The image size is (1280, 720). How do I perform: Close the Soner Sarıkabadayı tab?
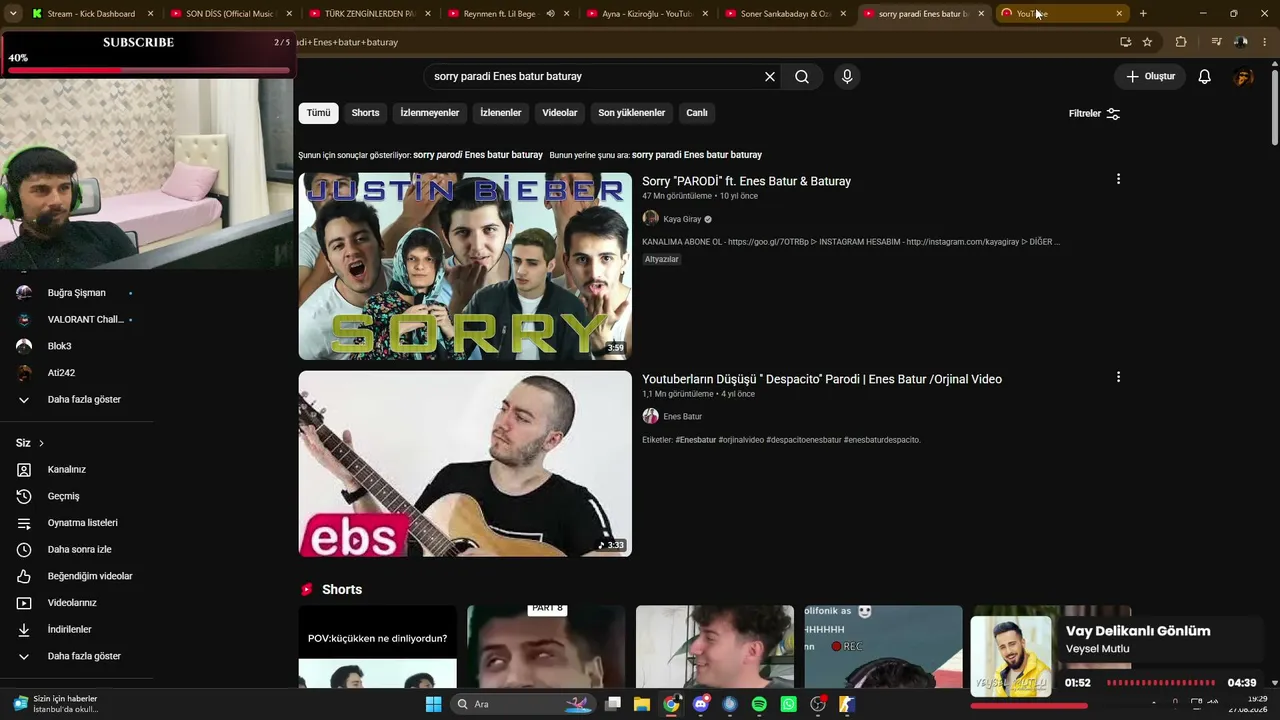coord(843,14)
